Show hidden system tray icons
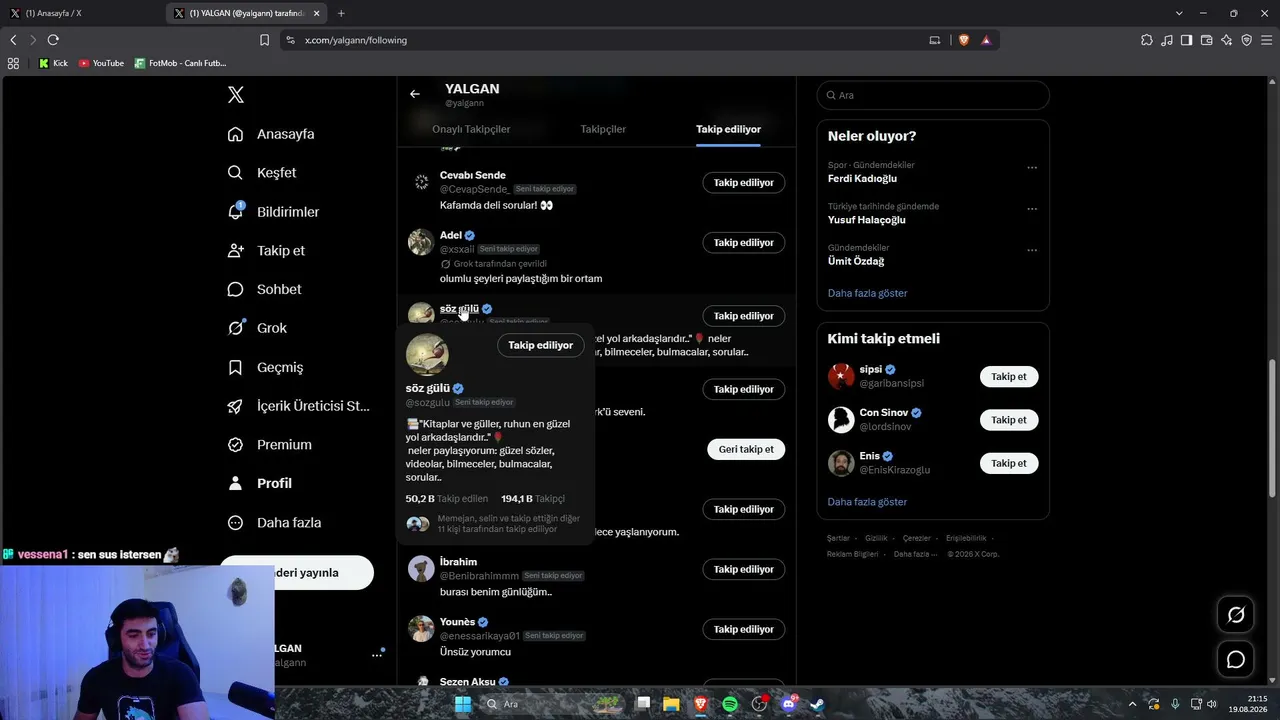The width and height of the screenshot is (1280, 720). 1131,704
